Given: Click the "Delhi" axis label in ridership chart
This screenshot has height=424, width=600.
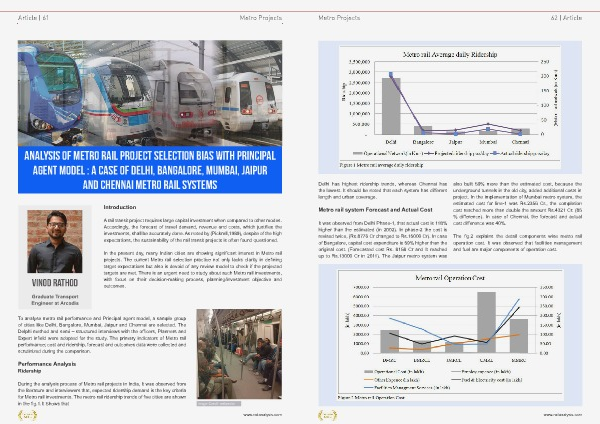Looking at the screenshot, I should click(391, 142).
